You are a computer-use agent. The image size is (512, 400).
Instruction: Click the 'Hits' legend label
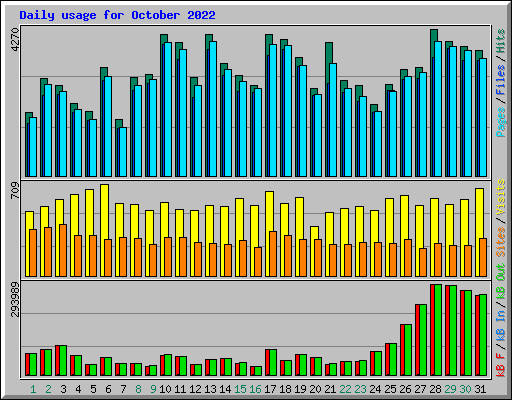coord(501,41)
